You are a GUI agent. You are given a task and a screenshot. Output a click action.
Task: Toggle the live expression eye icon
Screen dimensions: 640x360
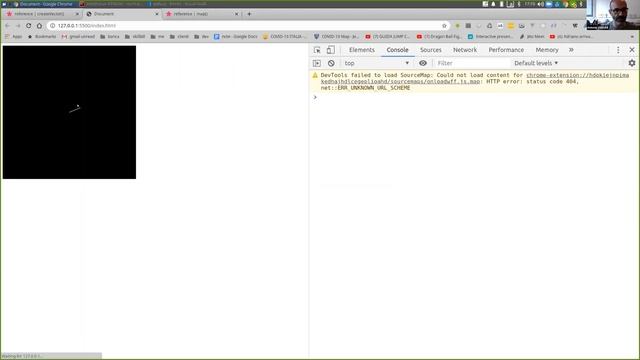(x=423, y=63)
